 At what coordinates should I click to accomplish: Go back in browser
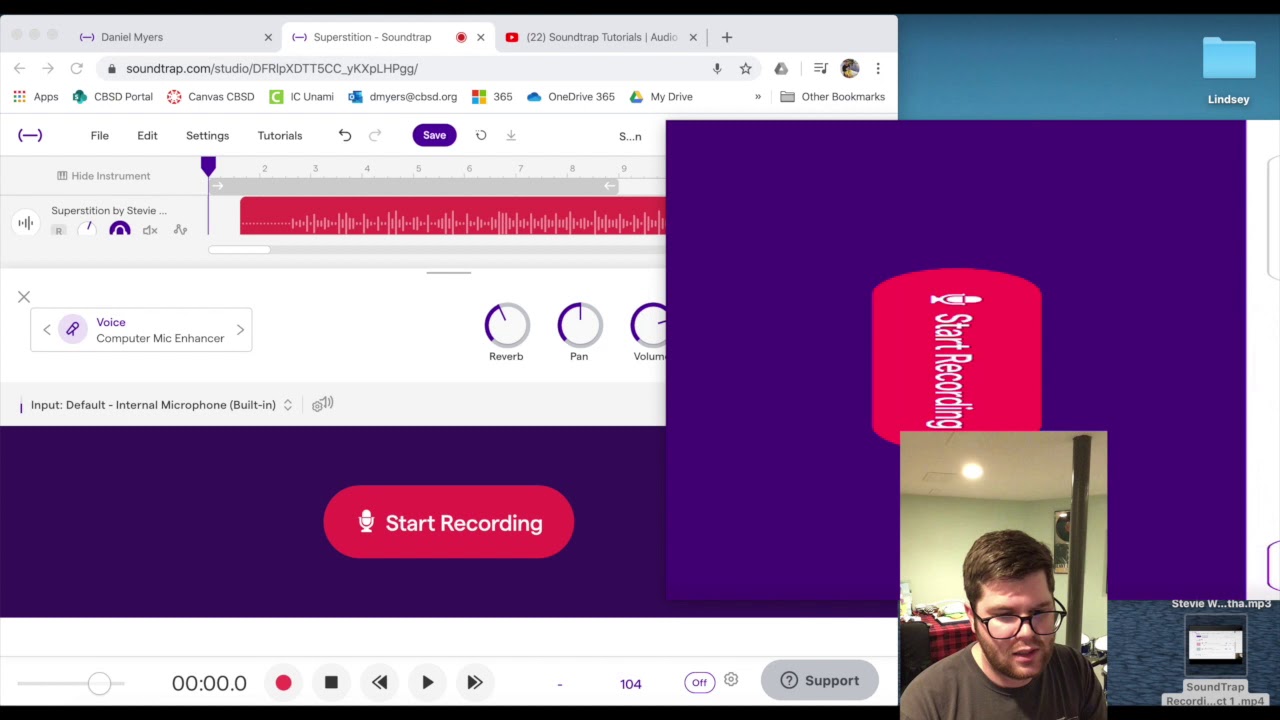pos(20,68)
